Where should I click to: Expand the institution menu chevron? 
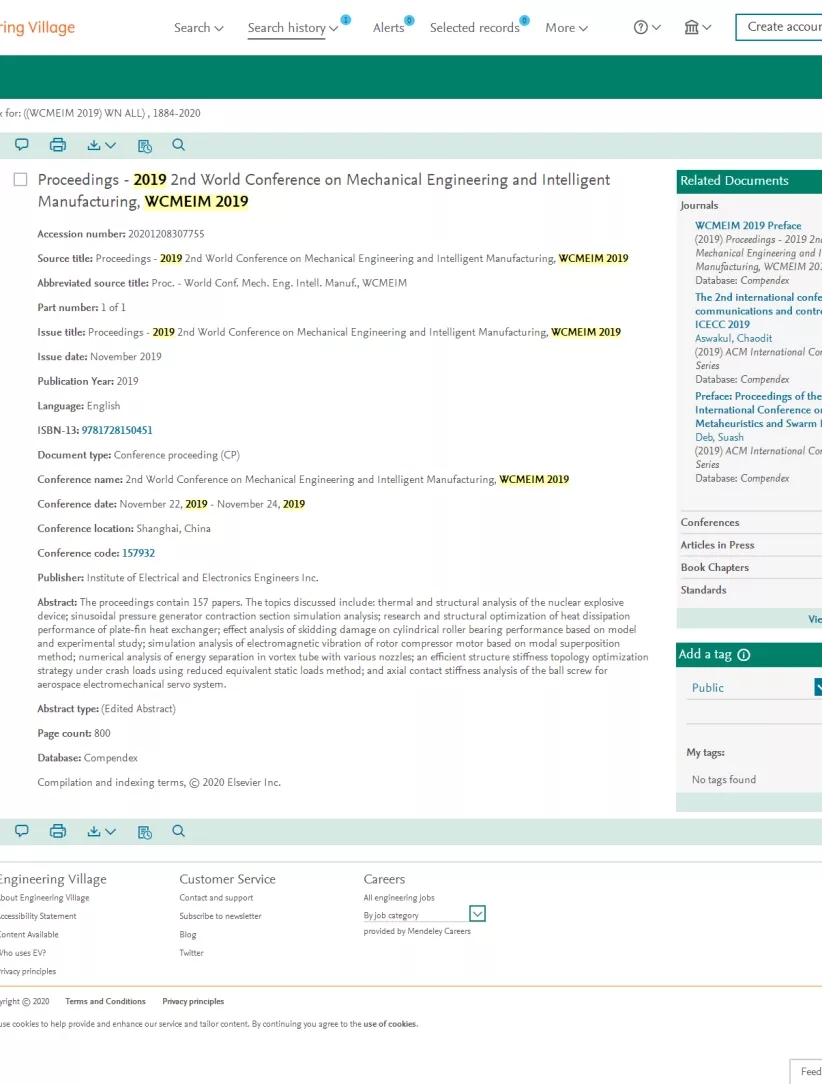coord(707,28)
